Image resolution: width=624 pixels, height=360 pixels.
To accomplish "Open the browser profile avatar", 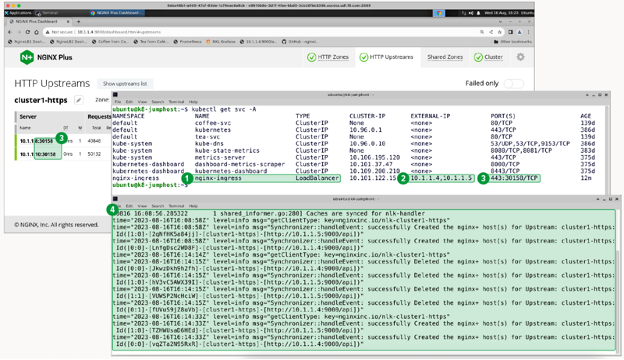I will coord(519,32).
